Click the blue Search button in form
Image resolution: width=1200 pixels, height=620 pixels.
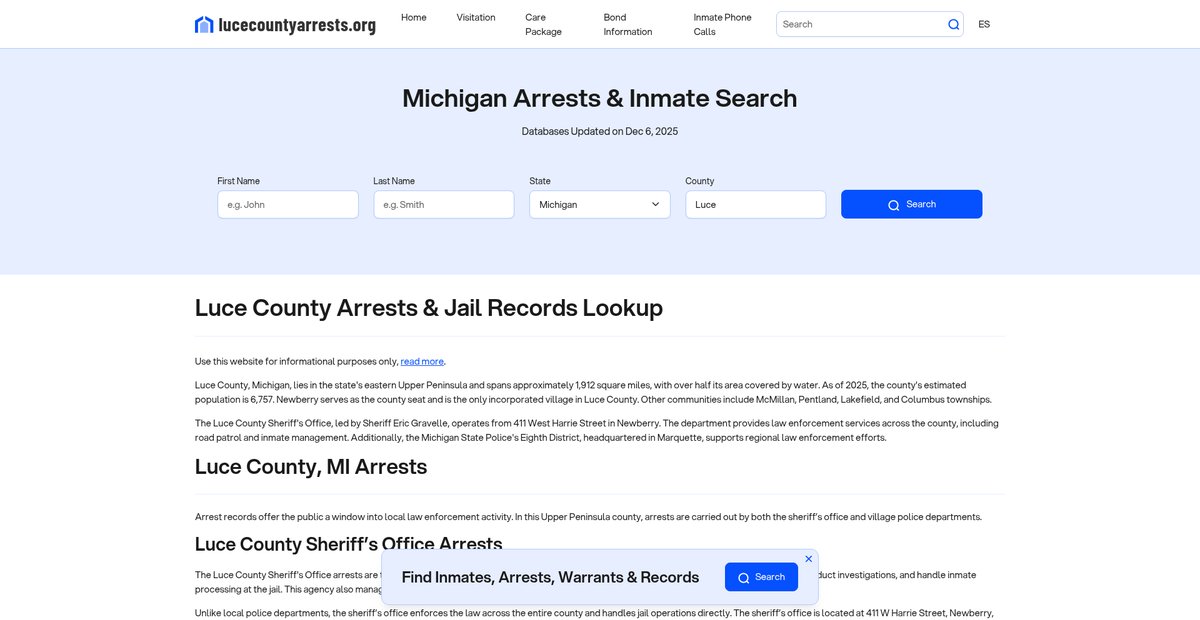912,204
